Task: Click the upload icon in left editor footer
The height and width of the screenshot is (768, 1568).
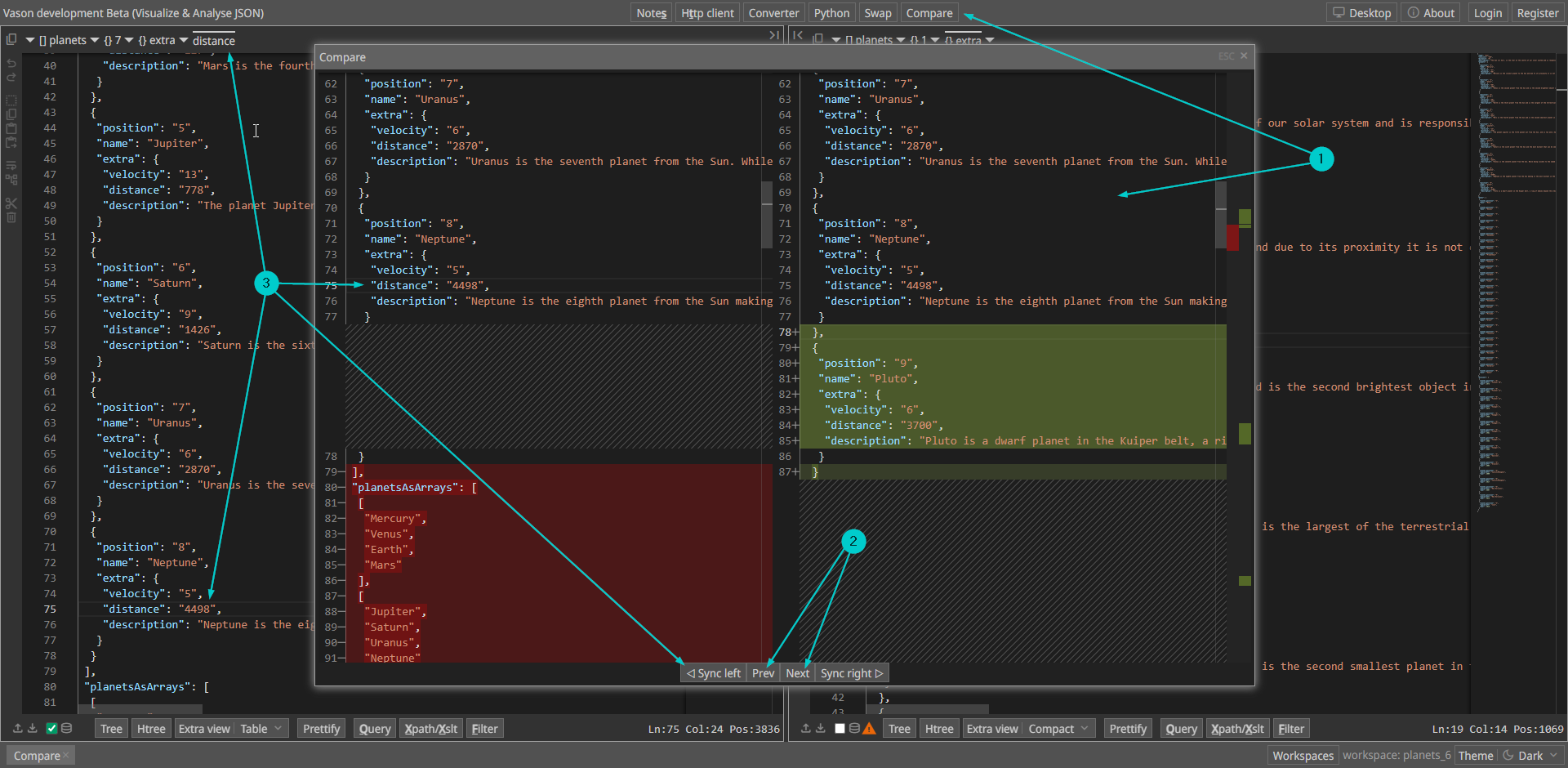Action: pos(18,728)
